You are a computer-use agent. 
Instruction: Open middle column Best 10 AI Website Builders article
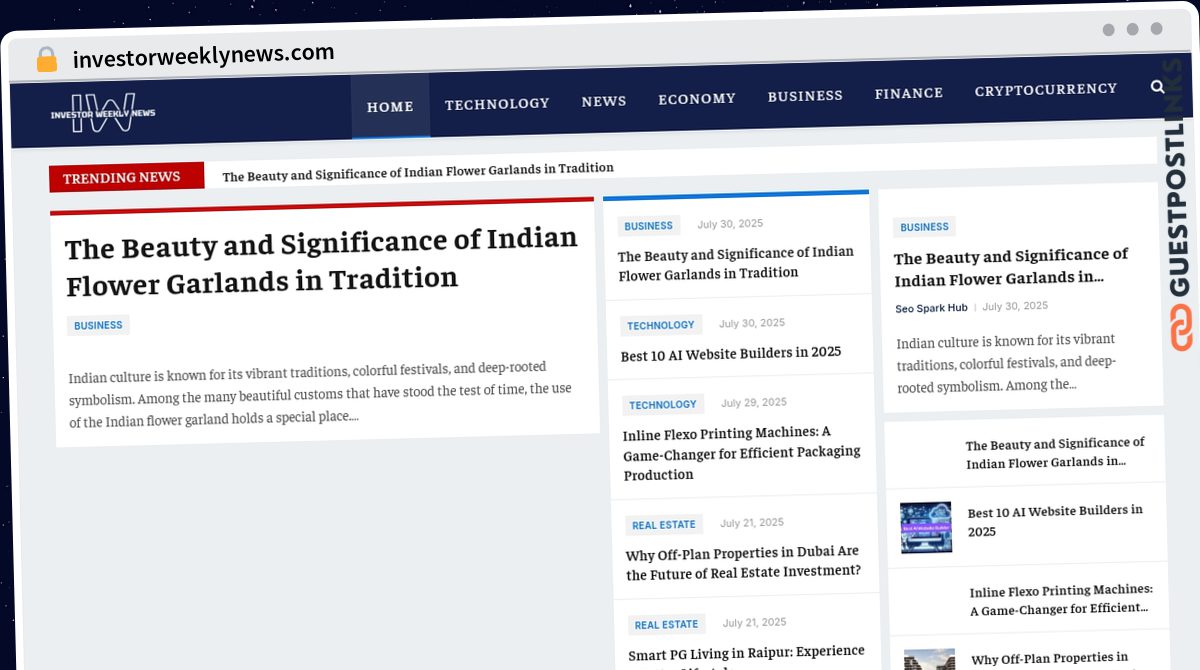click(x=731, y=353)
